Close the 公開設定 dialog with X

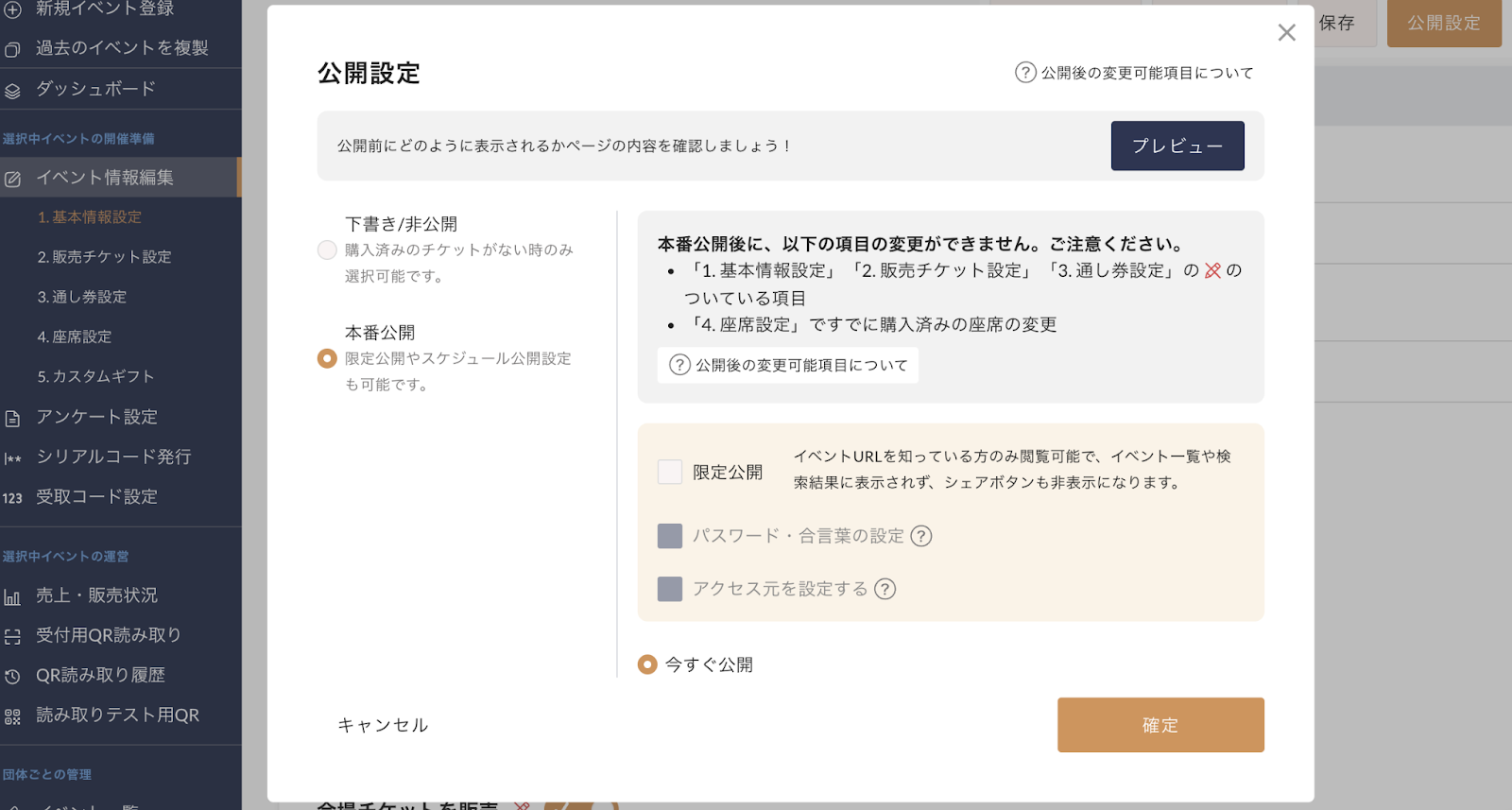point(1286,33)
